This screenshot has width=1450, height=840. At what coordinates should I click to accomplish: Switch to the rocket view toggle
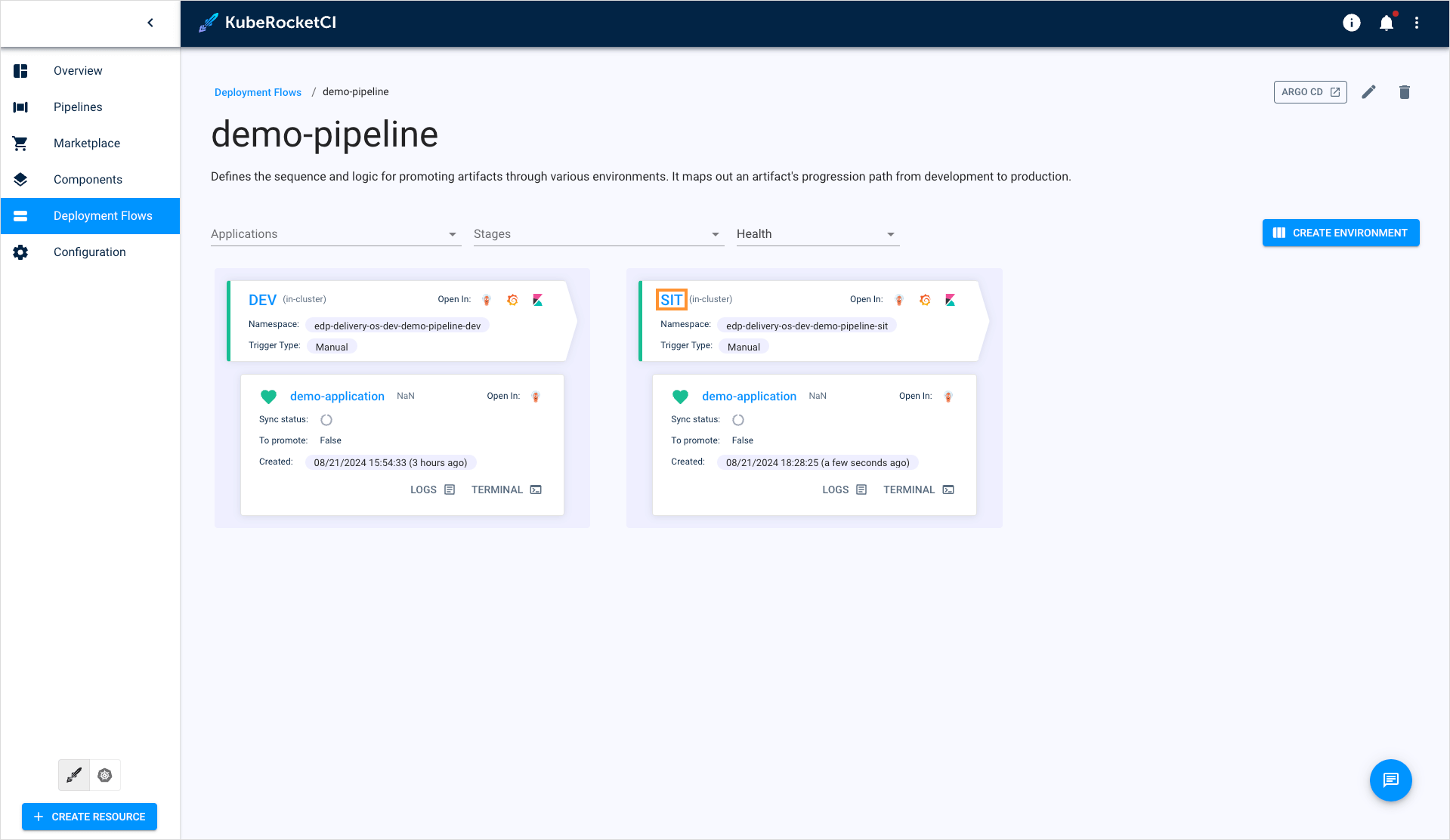pyautogui.click(x=74, y=775)
